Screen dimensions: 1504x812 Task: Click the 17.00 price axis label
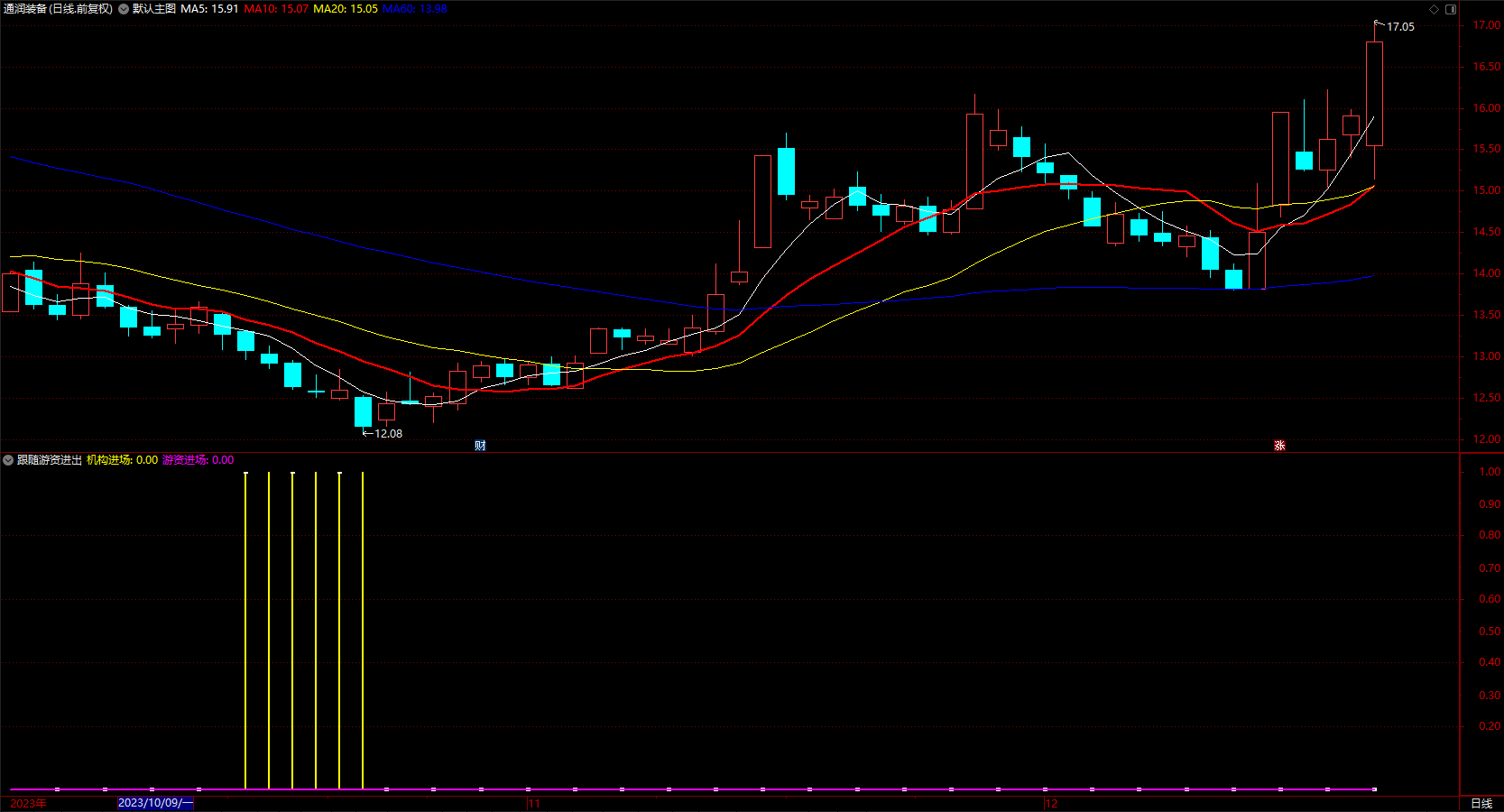tap(1487, 25)
